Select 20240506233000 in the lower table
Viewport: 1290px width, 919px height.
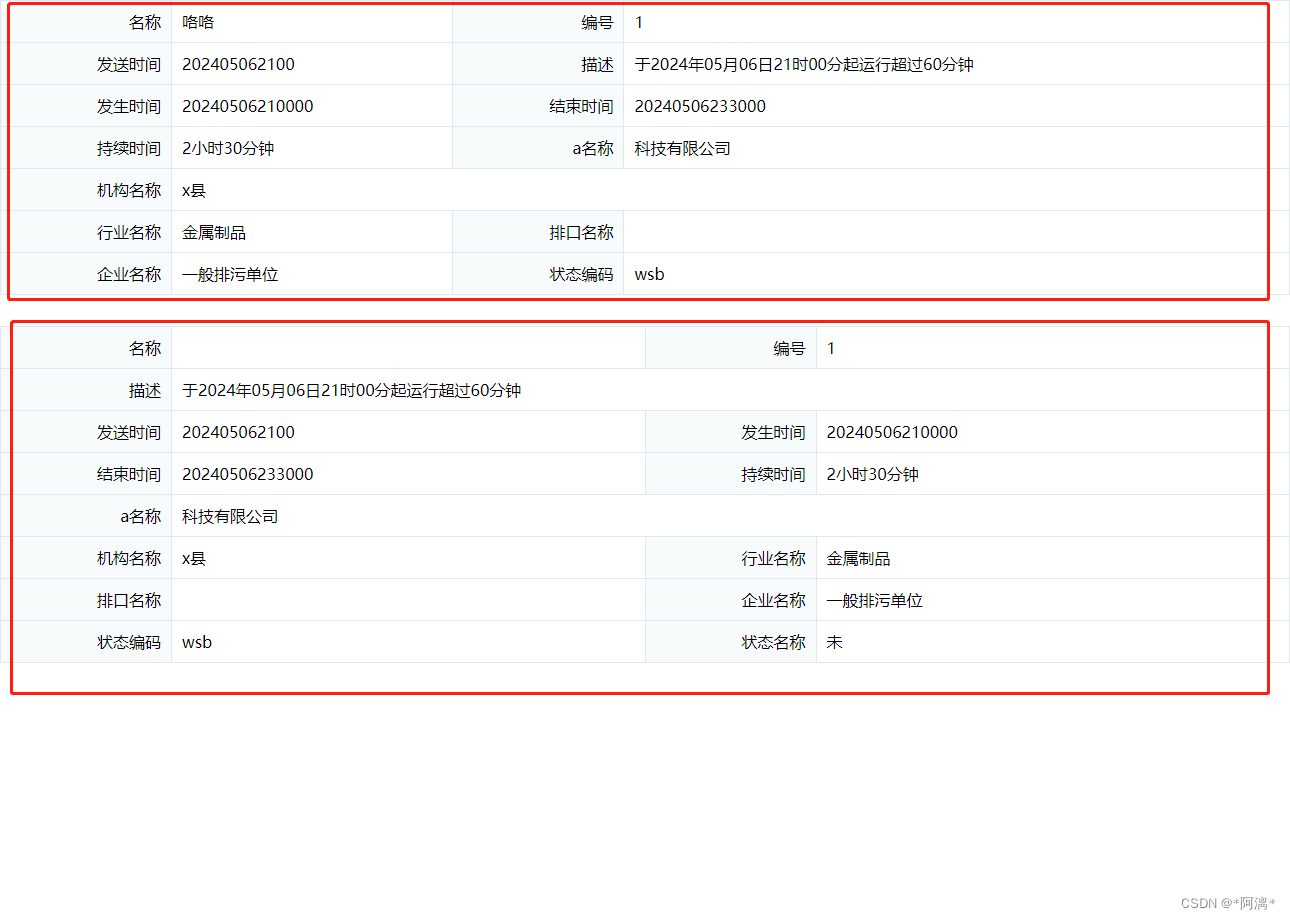click(x=248, y=474)
